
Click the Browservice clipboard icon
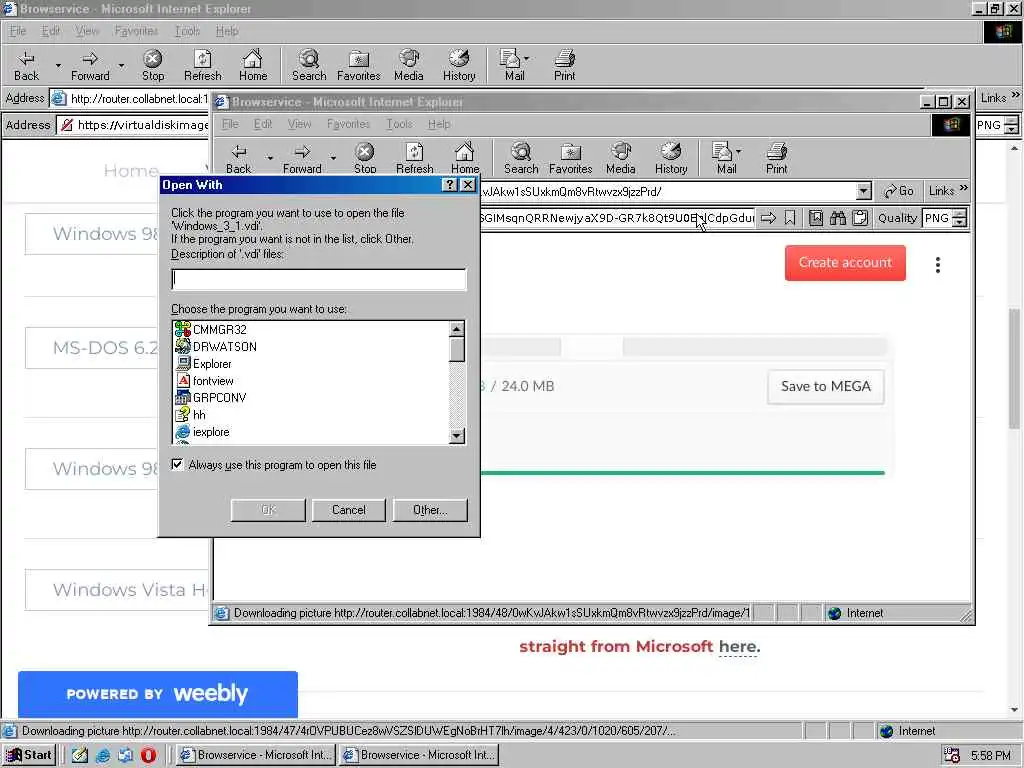point(860,218)
